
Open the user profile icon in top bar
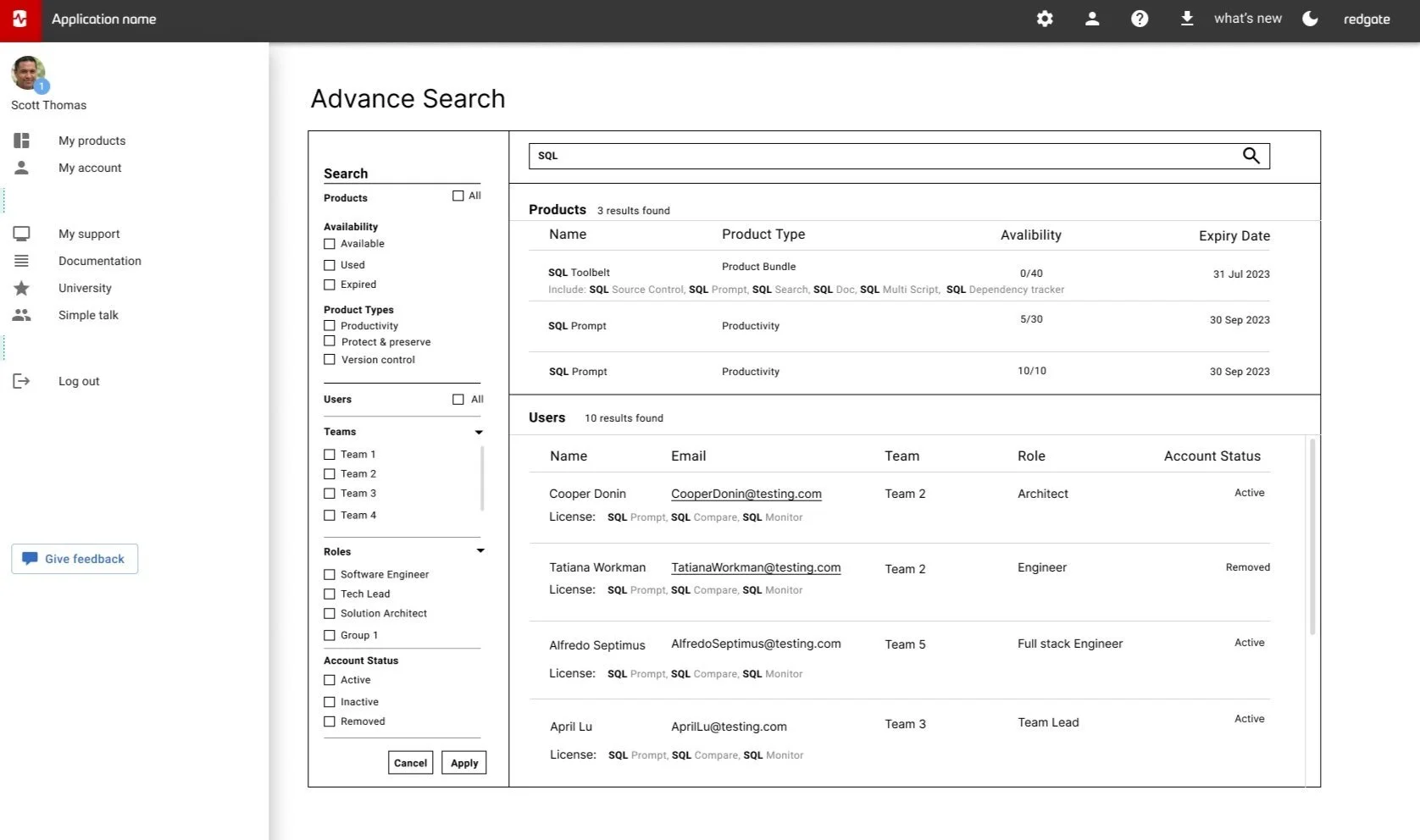click(x=1092, y=19)
